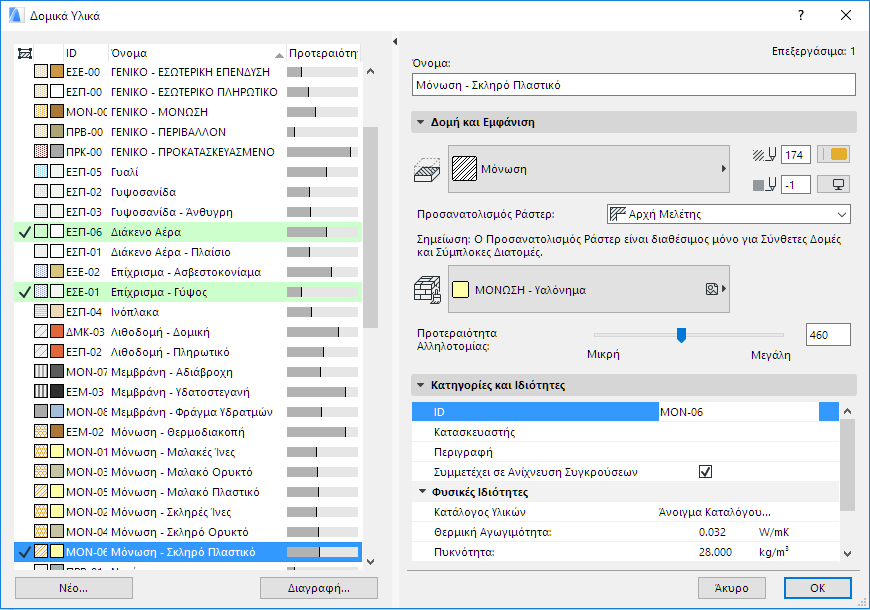Click the surface material brick wall icon
Image resolution: width=870 pixels, height=610 pixels.
coord(427,290)
